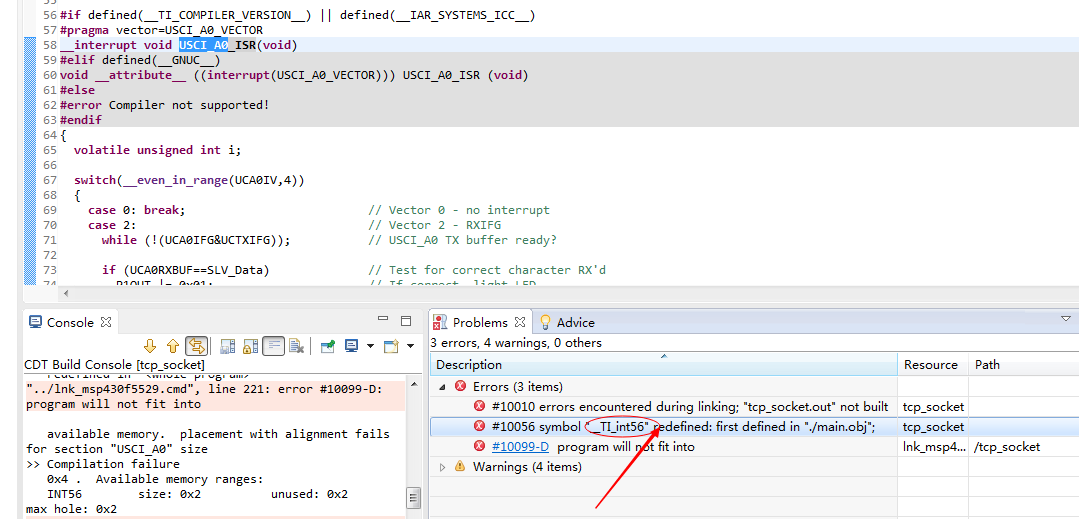Open the #10099-D error link
The image size is (1079, 519).
tap(520, 447)
